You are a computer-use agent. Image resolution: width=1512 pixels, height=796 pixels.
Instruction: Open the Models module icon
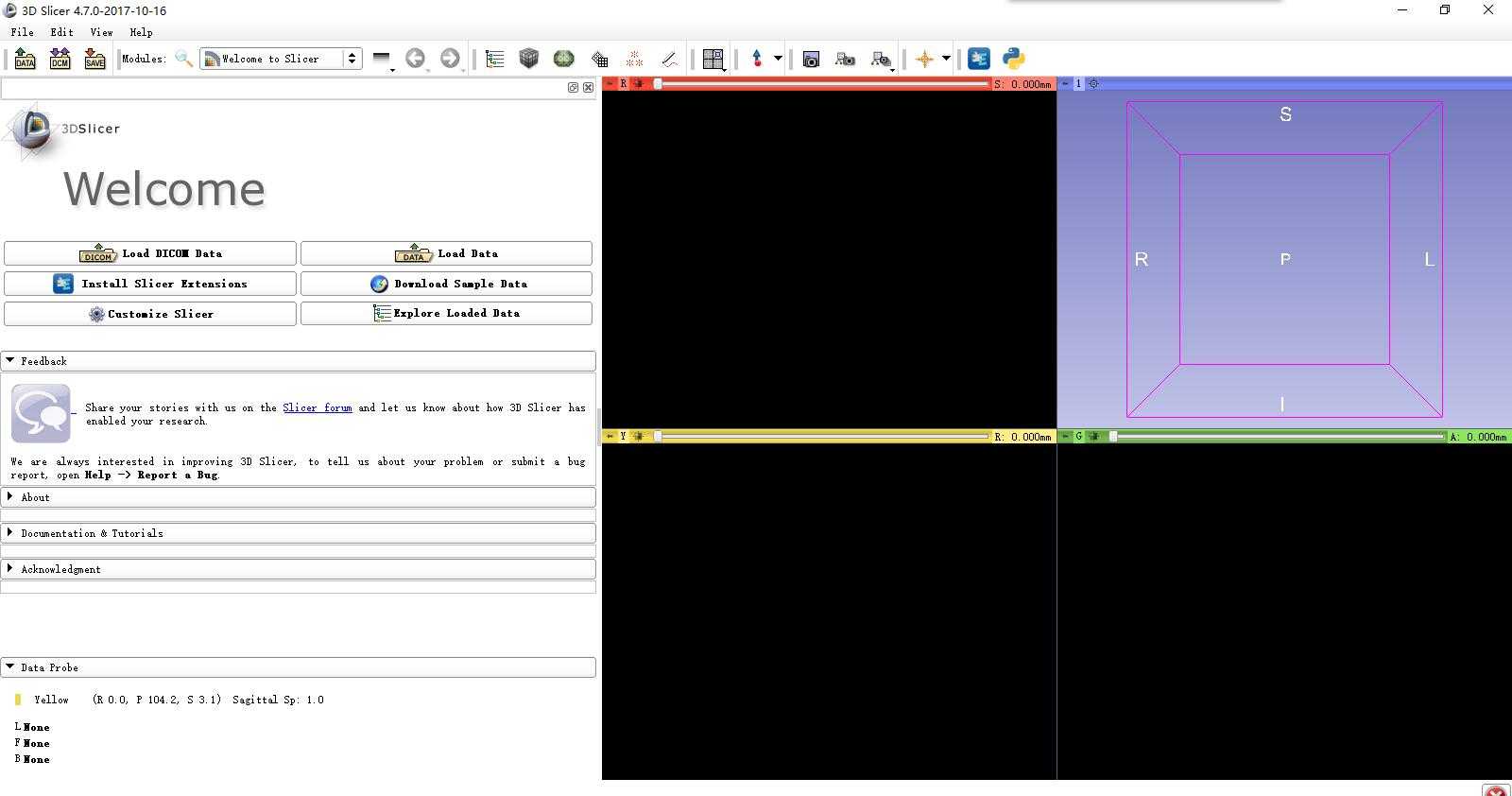click(564, 59)
